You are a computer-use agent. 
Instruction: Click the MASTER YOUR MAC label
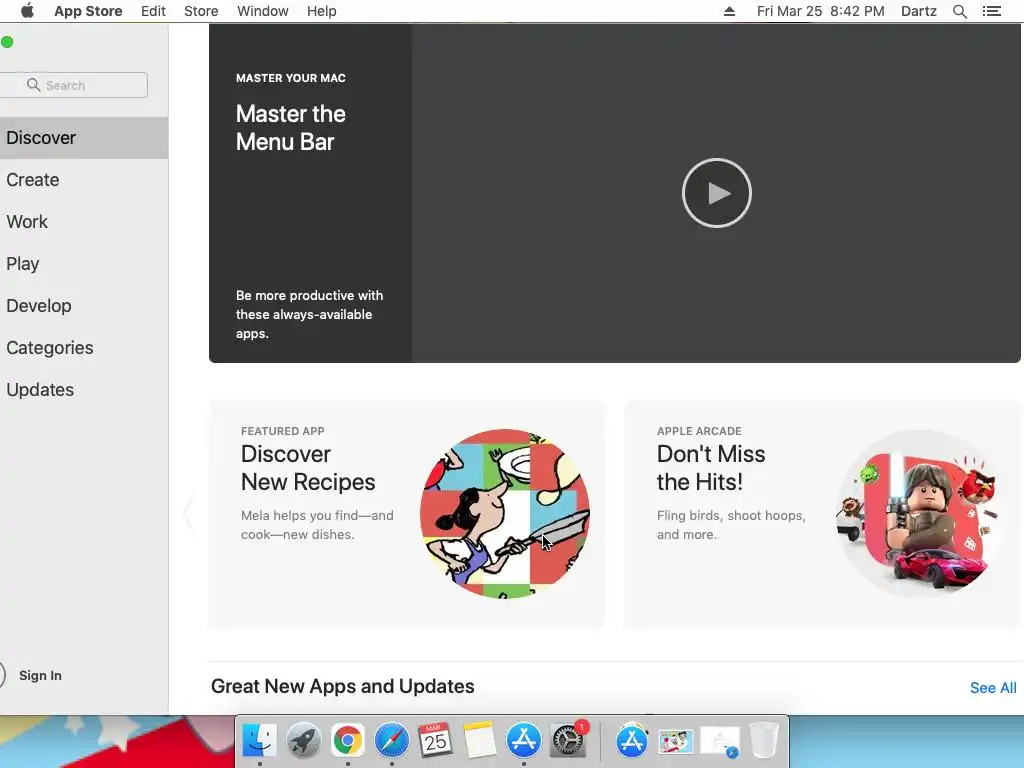pos(291,78)
